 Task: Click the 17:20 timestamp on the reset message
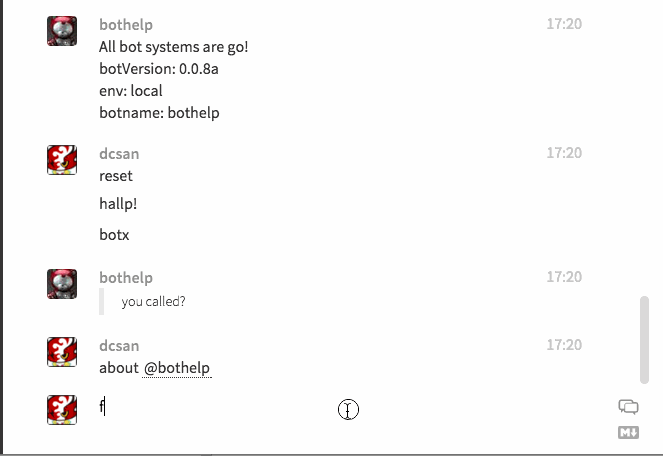click(x=564, y=153)
